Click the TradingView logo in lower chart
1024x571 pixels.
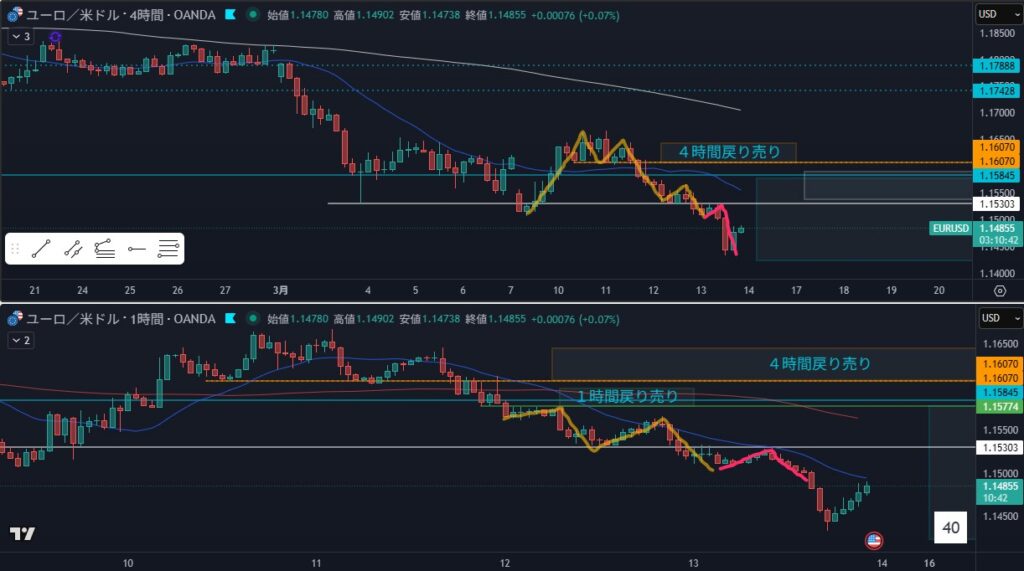[x=22, y=534]
